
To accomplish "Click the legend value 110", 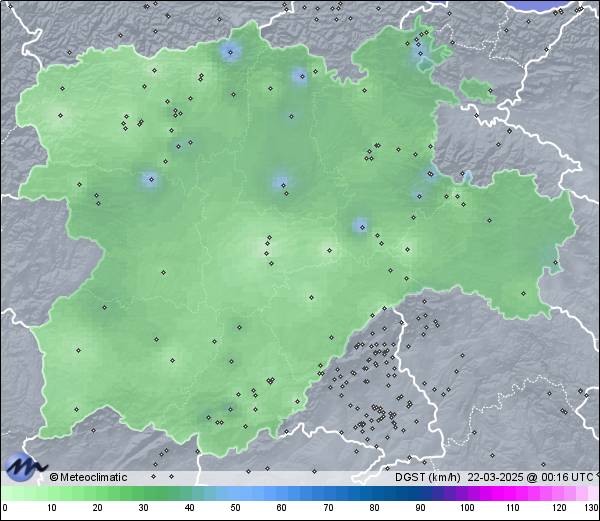I will (513, 508).
